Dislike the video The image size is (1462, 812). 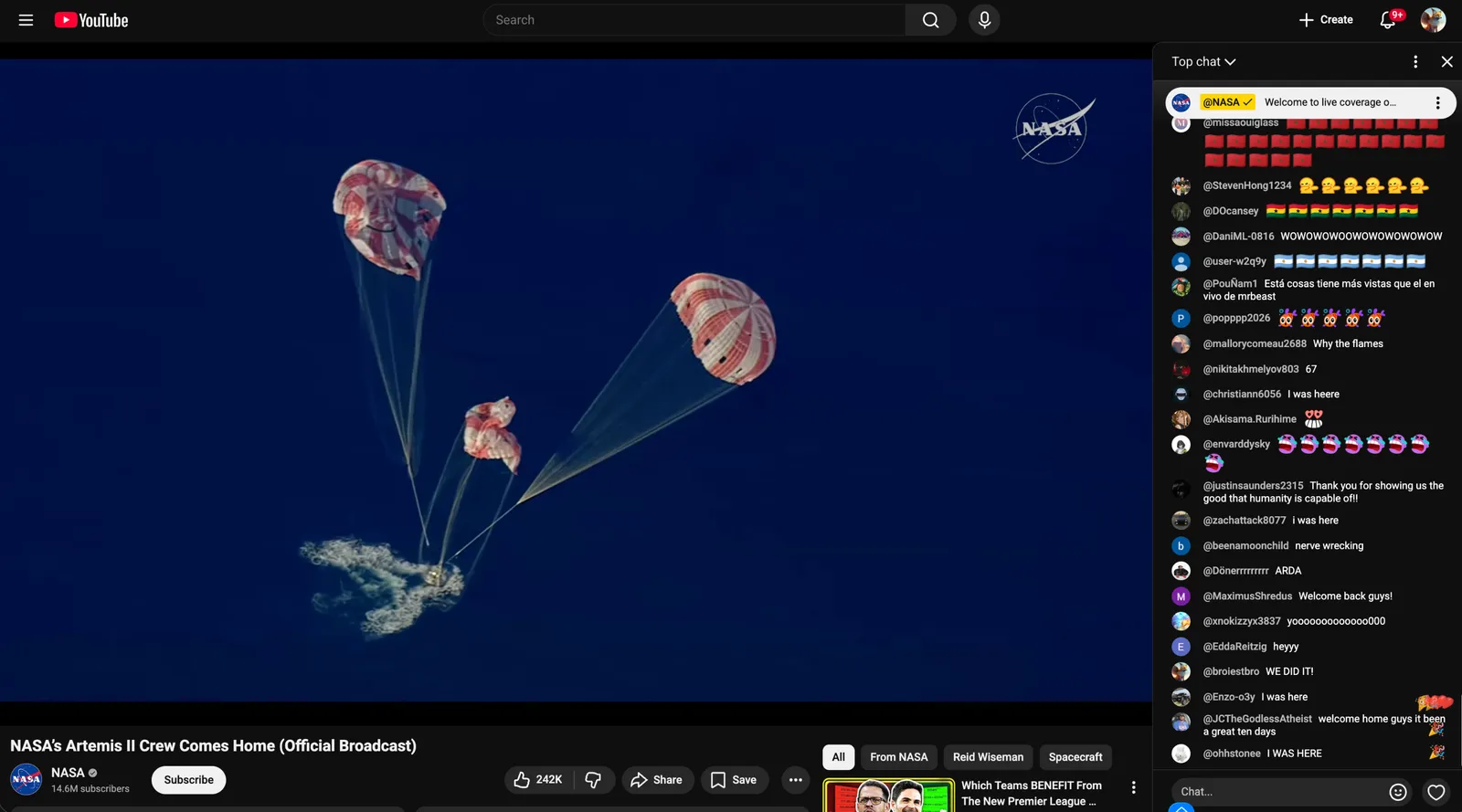point(593,779)
